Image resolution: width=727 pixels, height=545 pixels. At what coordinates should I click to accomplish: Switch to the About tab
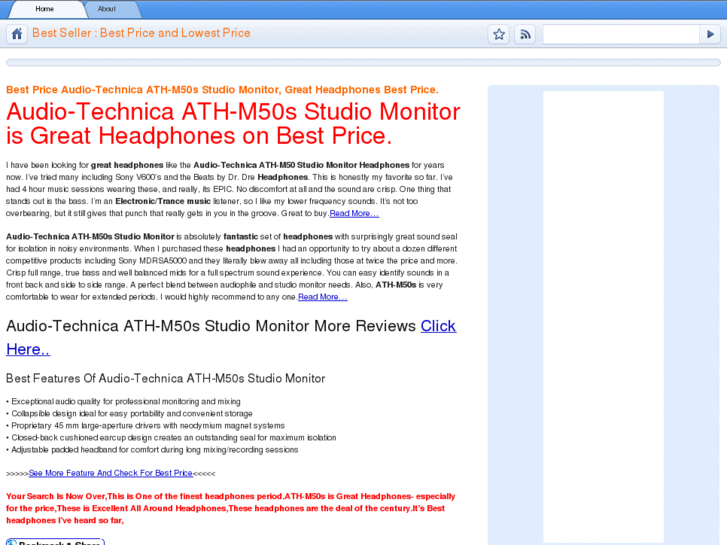coord(107,9)
